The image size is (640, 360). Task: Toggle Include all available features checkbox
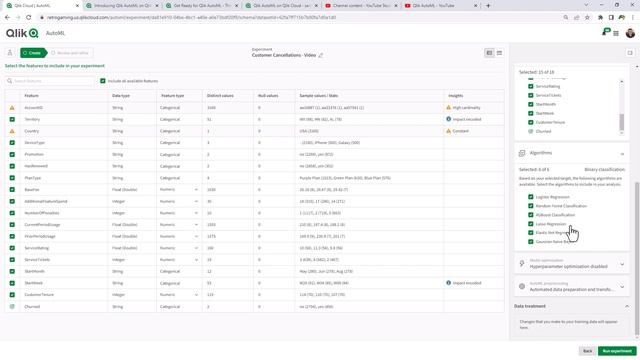[x=103, y=81]
